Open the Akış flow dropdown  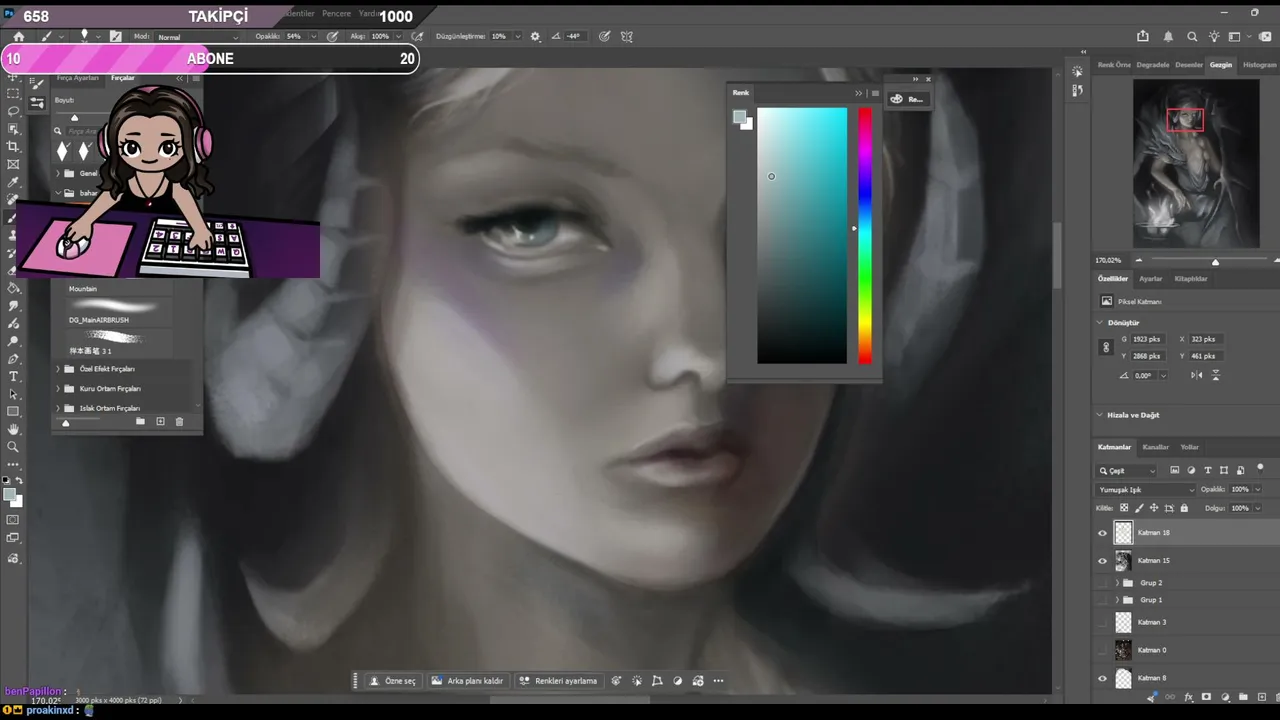click(x=398, y=37)
